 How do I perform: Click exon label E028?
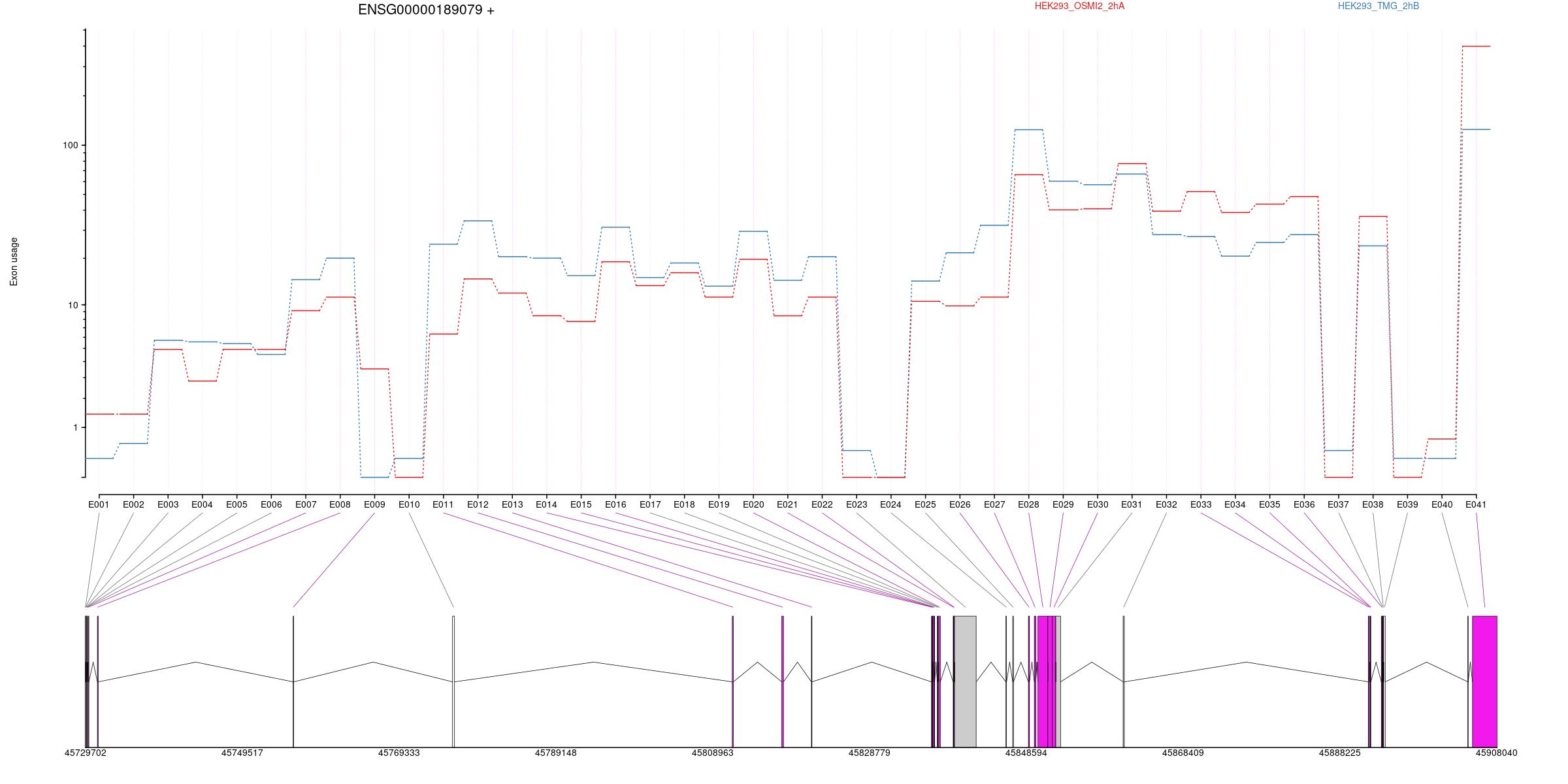click(1028, 504)
